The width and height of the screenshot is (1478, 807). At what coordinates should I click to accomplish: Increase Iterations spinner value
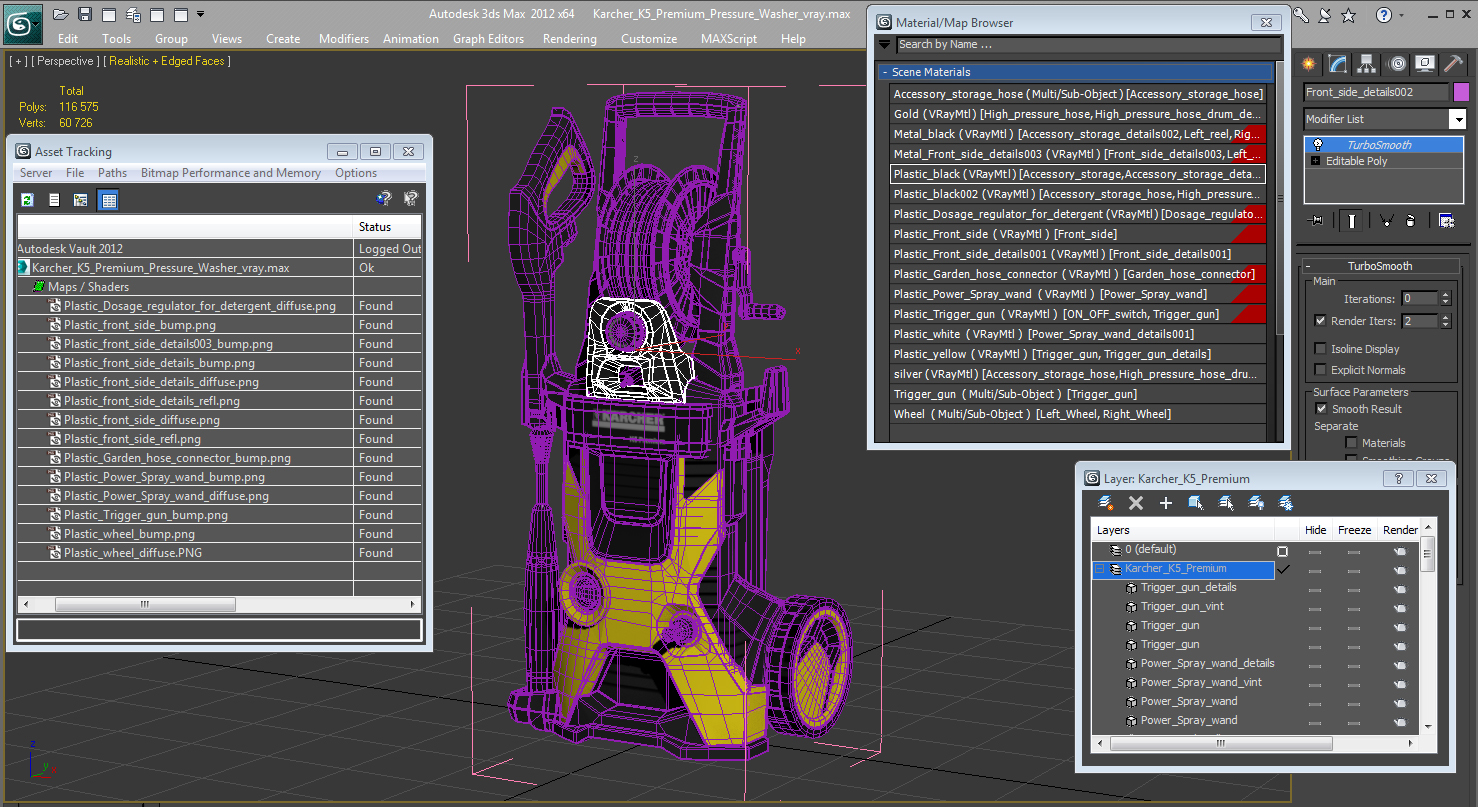pyautogui.click(x=1445, y=295)
